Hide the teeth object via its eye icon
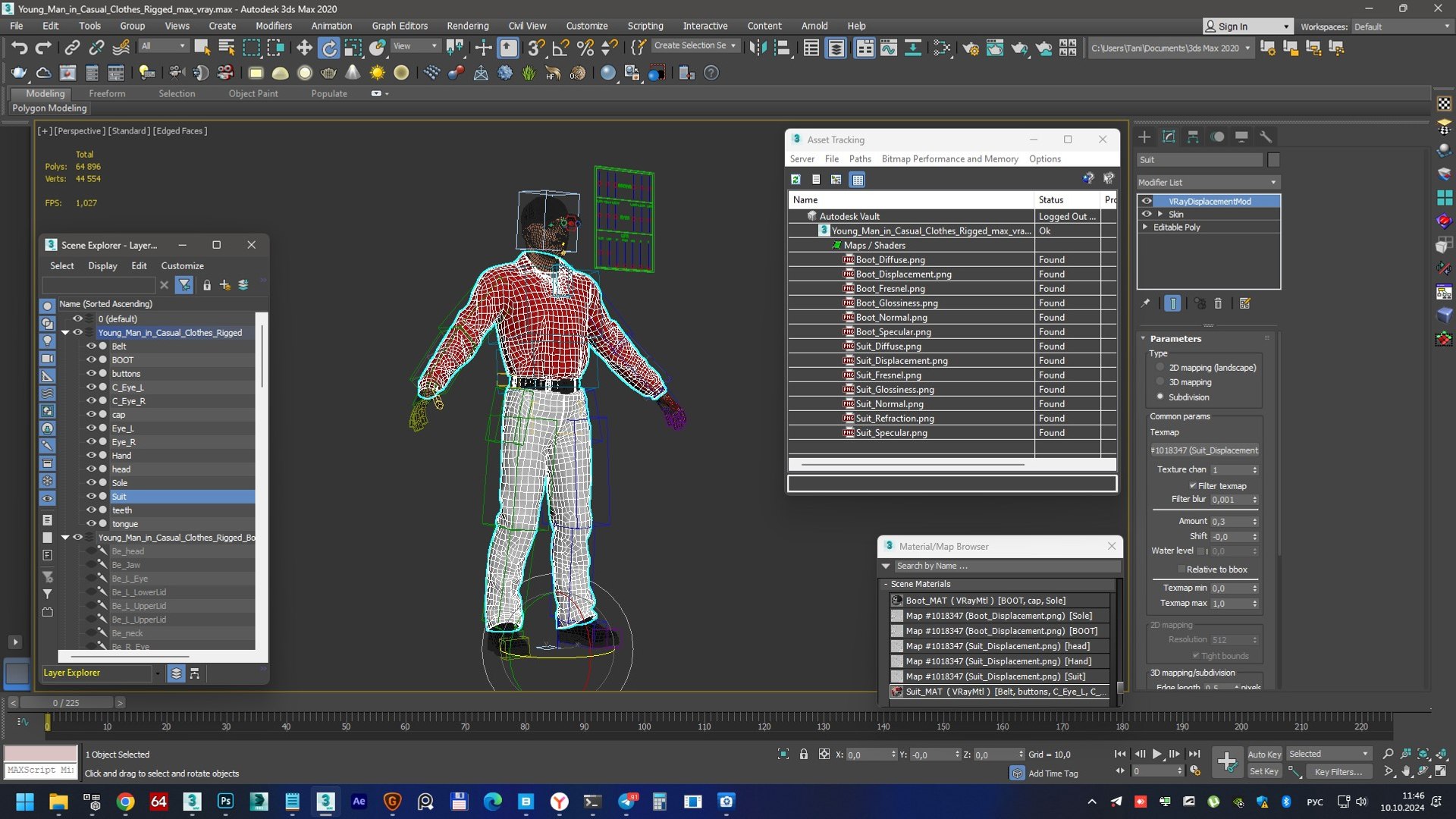Viewport: 1456px width, 819px height. pos(91,510)
